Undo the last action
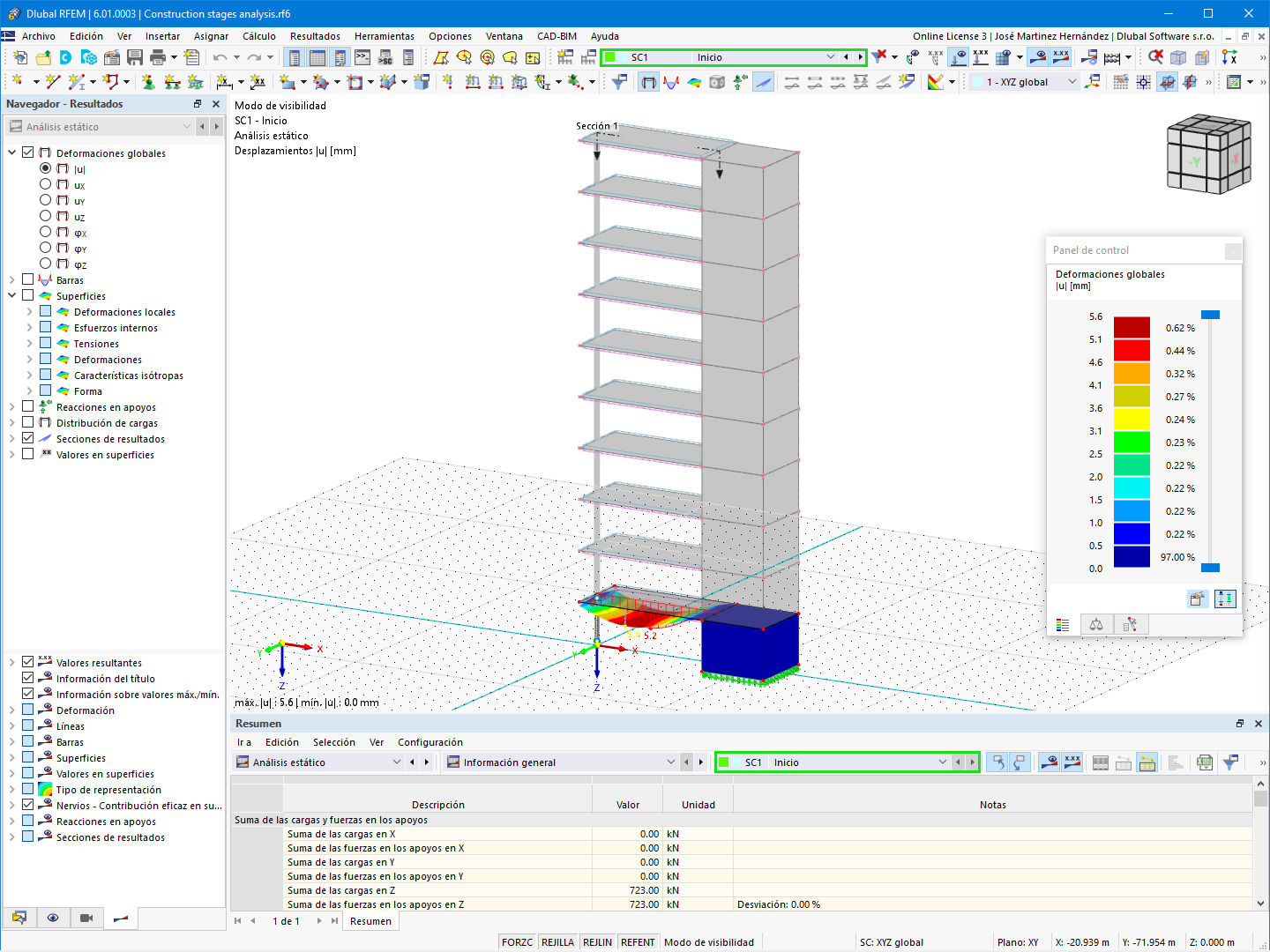 (220, 57)
